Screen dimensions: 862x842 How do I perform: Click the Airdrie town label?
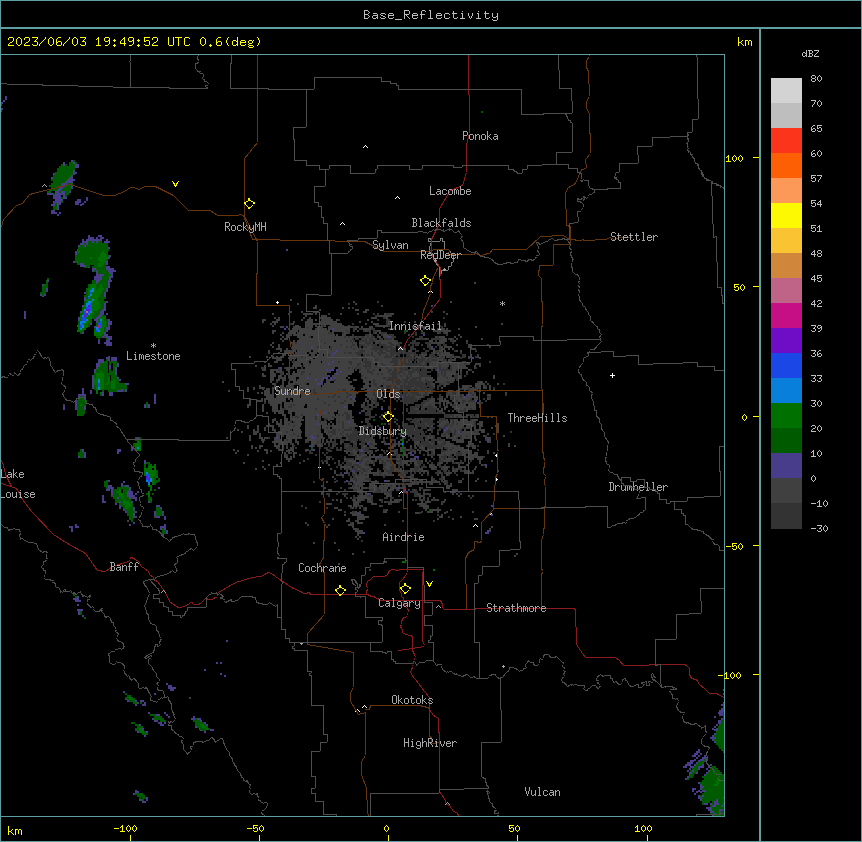coord(403,537)
